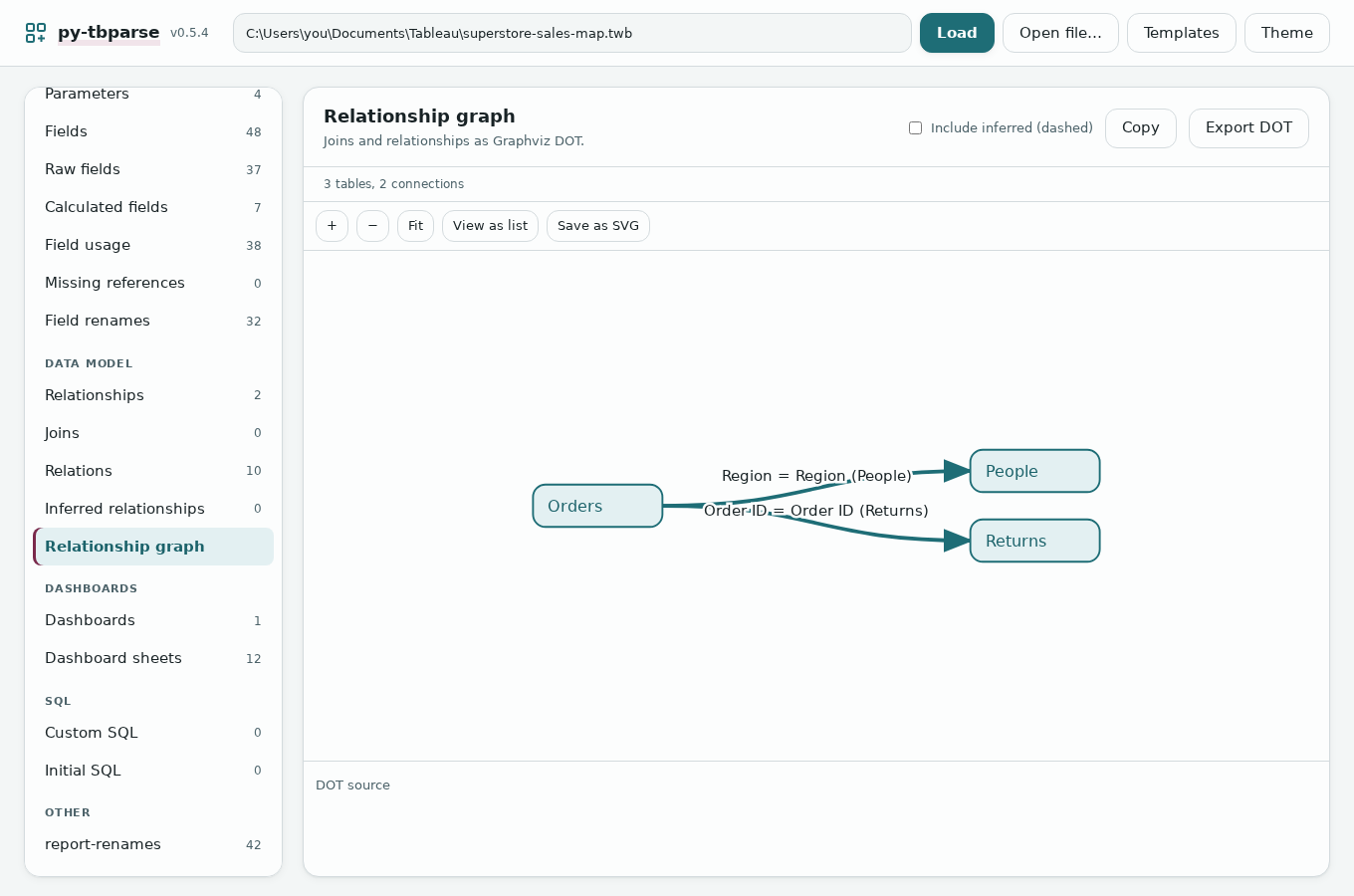
Task: Select the Orders node in graph
Action: 597,506
